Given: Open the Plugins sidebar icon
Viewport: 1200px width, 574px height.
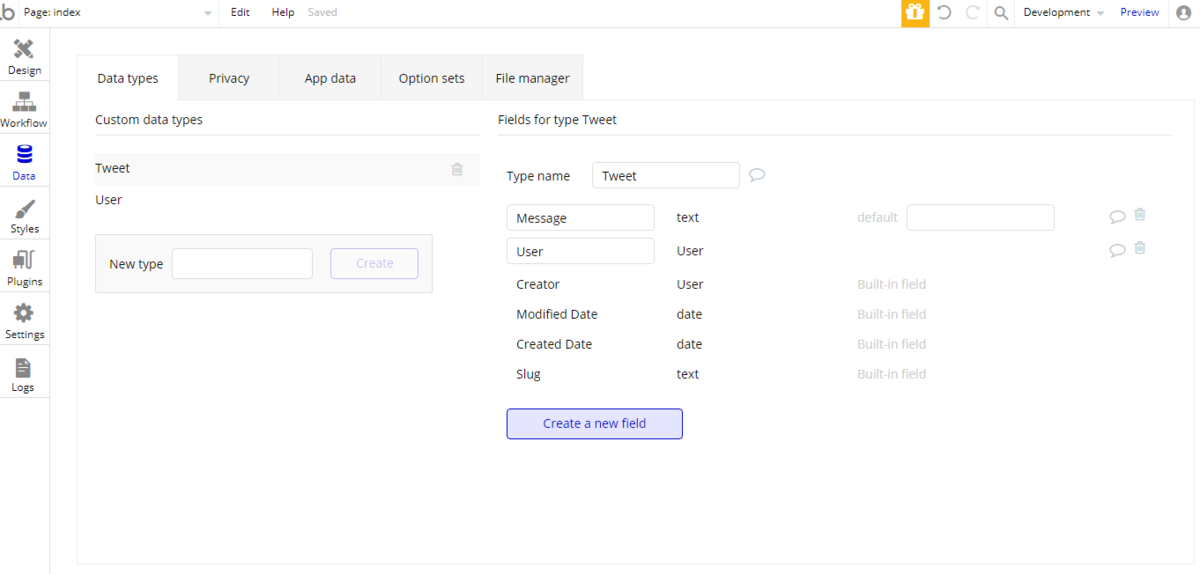Looking at the screenshot, I should click(x=24, y=261).
